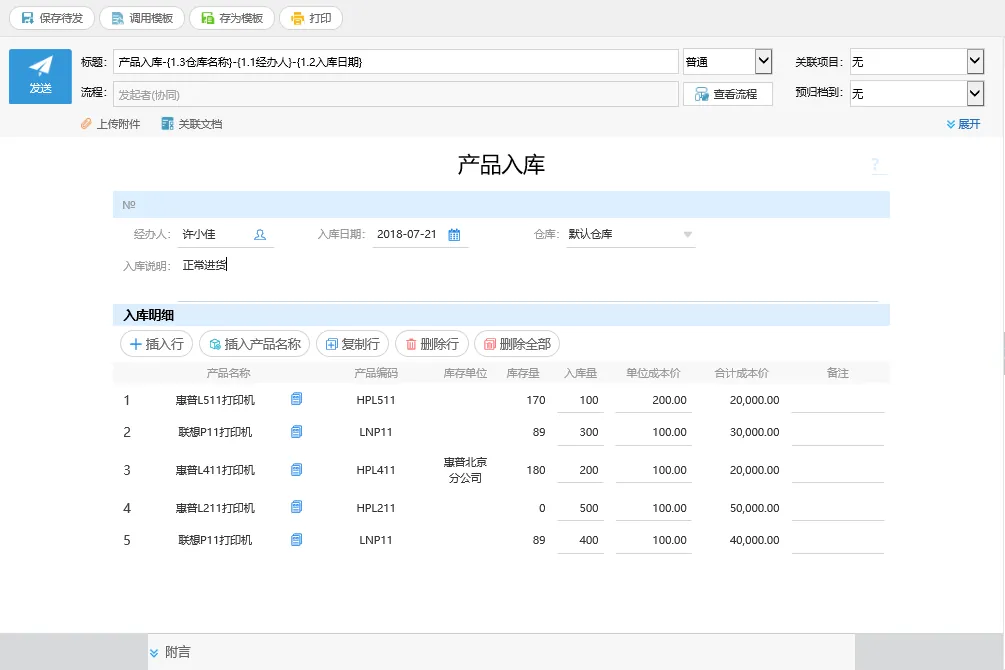Click the 发送 send button
Viewport: 1005px width, 670px height.
[x=40, y=76]
